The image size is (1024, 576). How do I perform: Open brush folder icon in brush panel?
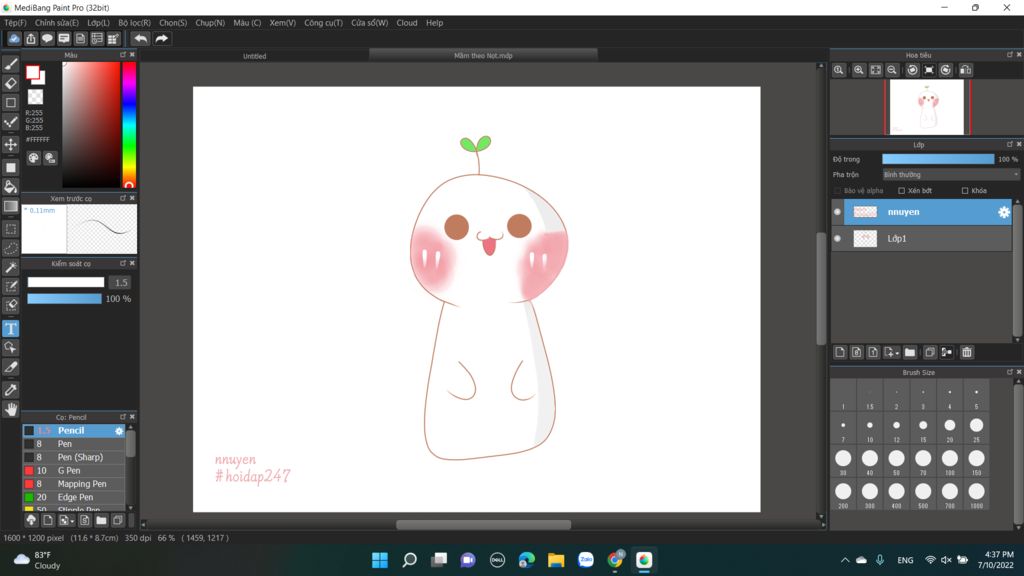101,520
